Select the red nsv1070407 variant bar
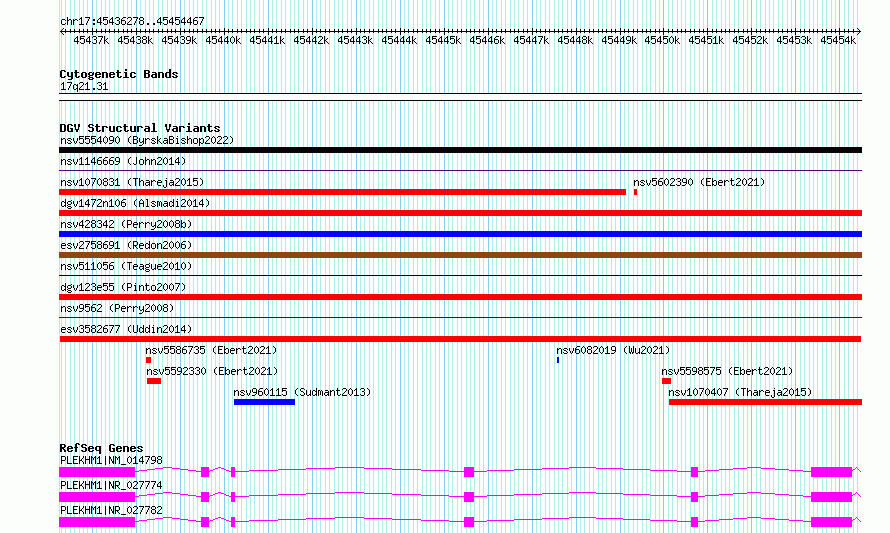This screenshot has height=533, width=890. pos(765,402)
